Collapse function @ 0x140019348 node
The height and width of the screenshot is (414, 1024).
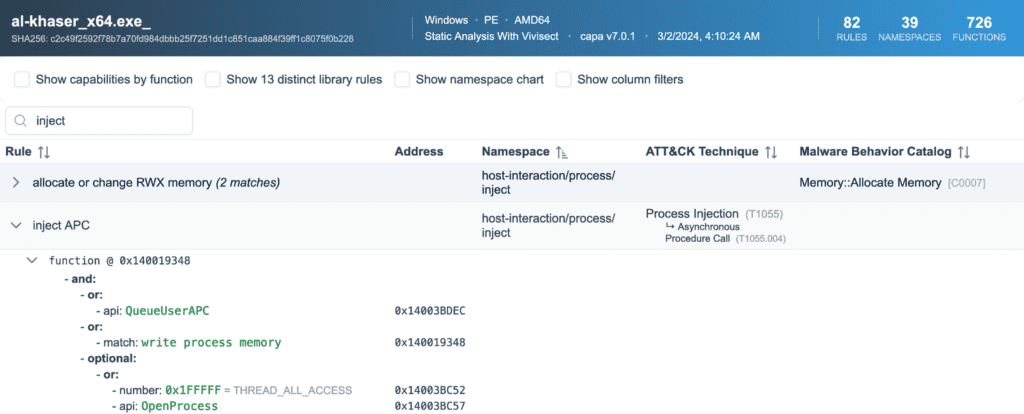(33, 261)
